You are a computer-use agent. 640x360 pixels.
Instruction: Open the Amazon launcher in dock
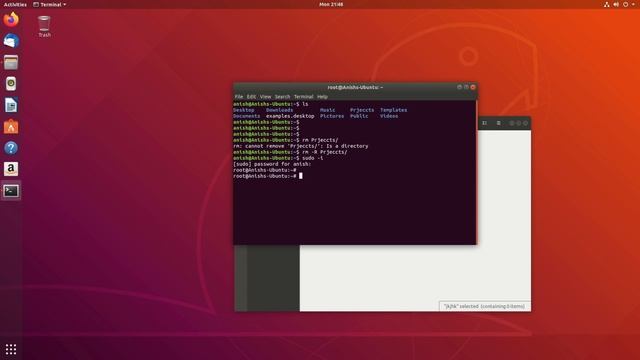tap(11, 169)
